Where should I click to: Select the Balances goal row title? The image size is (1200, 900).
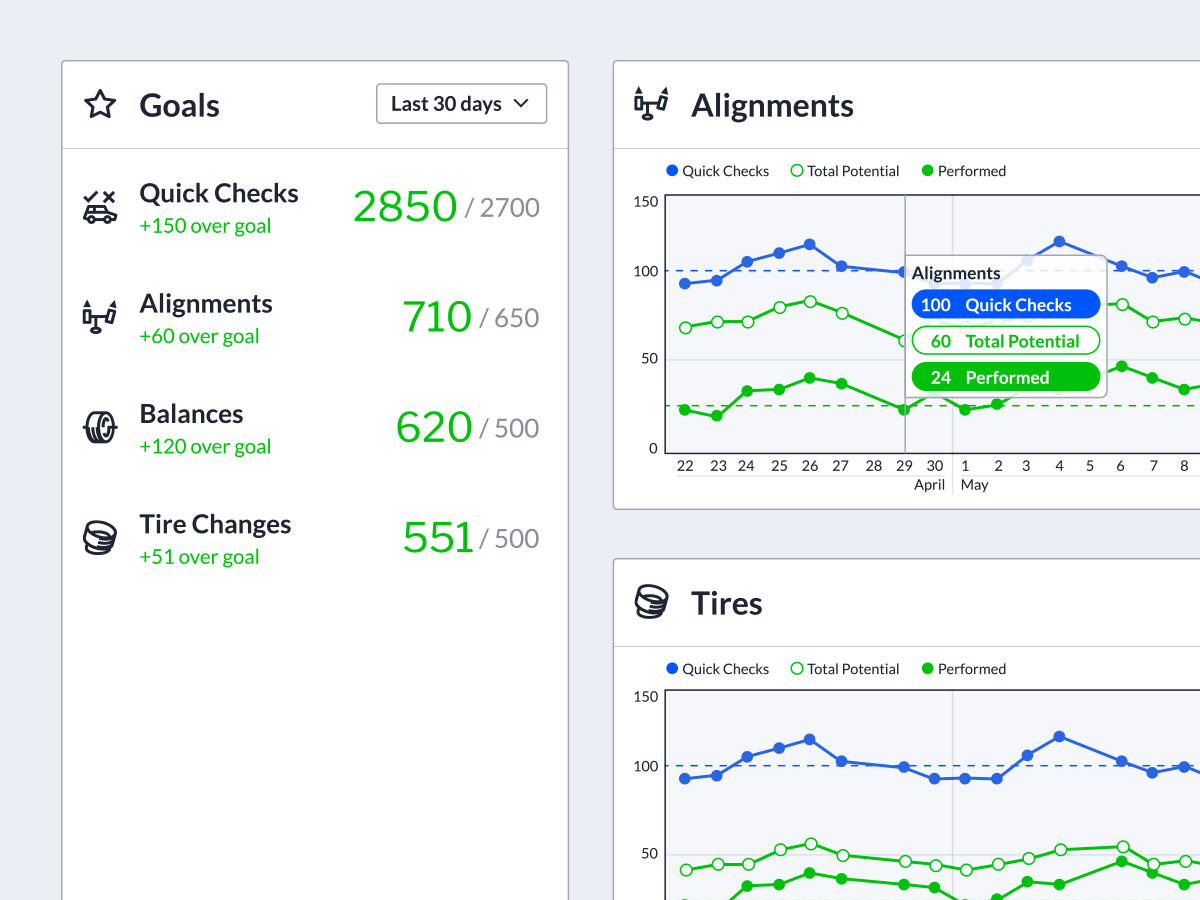(x=191, y=414)
